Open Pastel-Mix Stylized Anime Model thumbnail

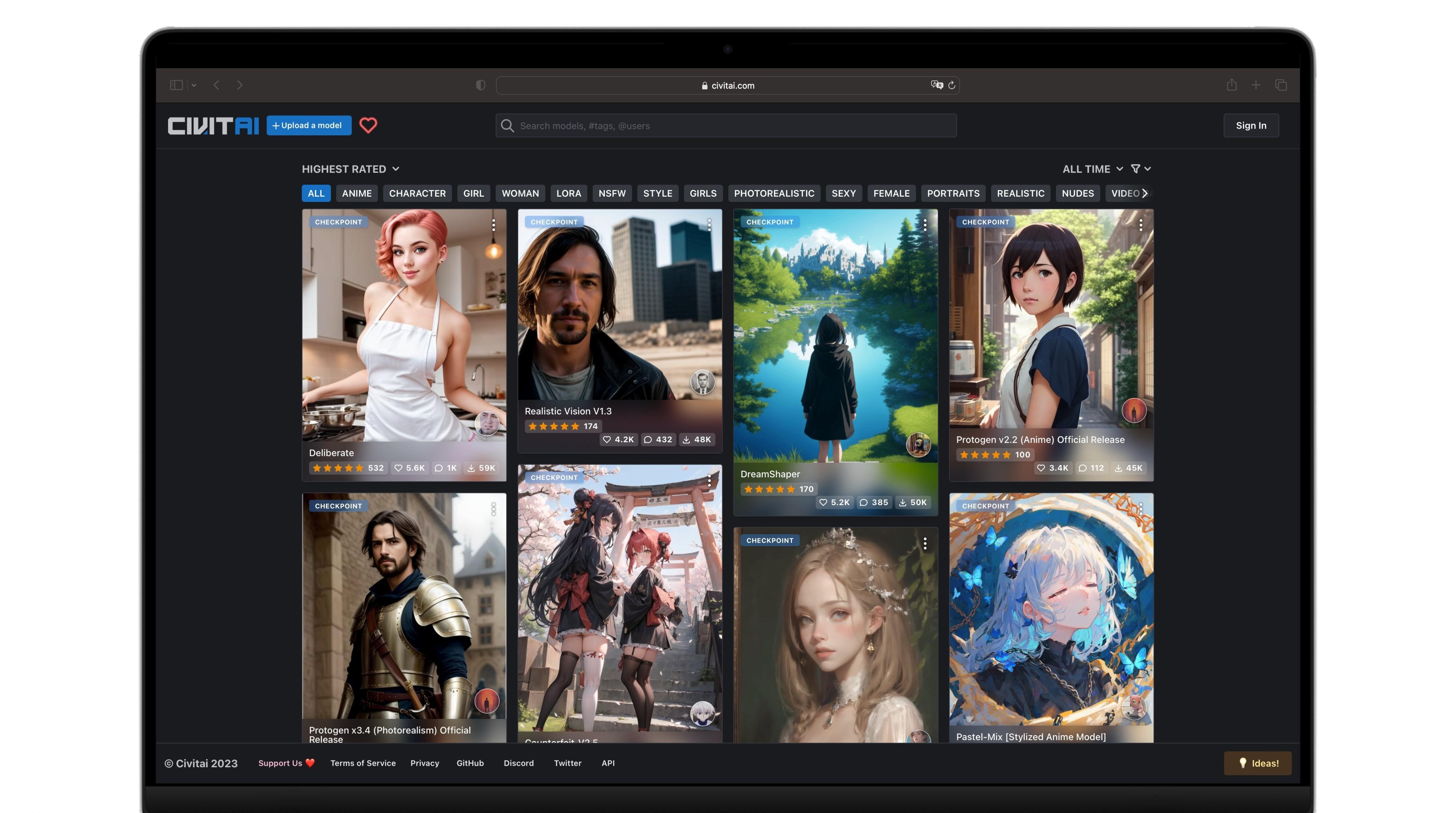coord(1051,609)
